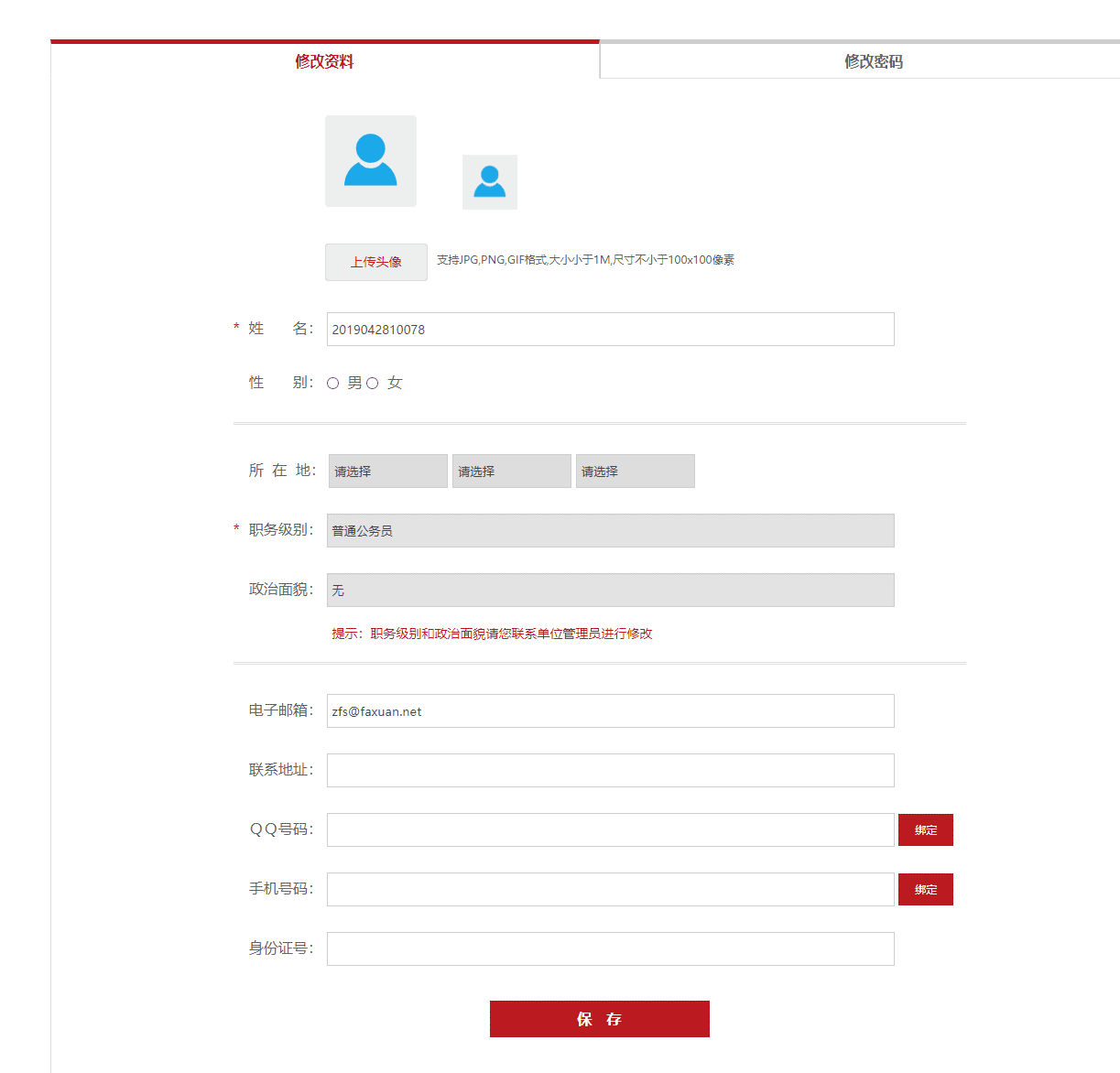Screen dimensions: 1120x1073
Task: Select the 男 gender radio button
Action: 333,384
